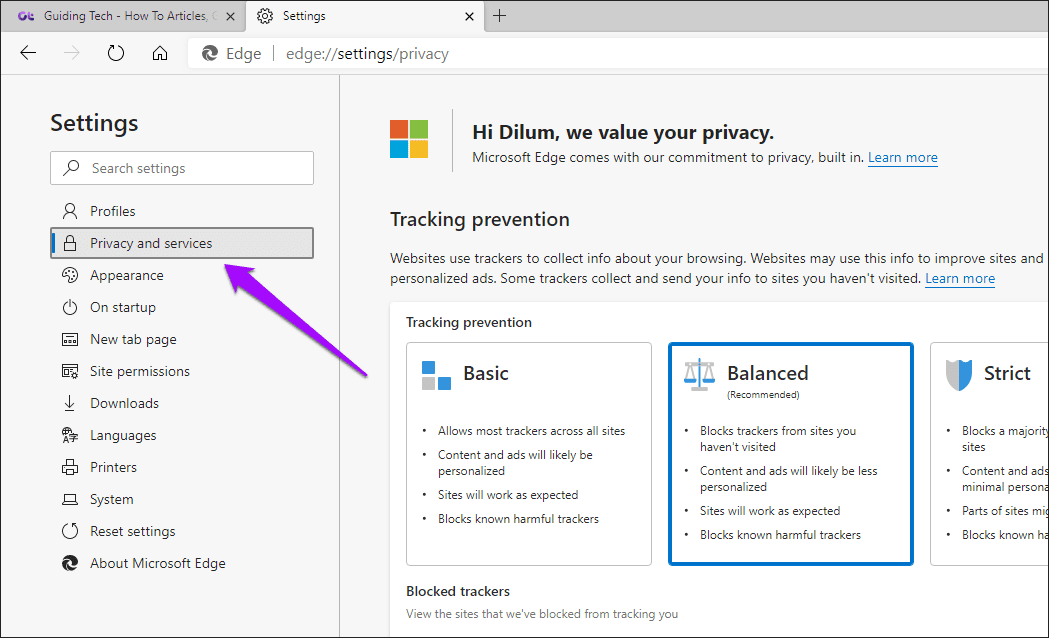
Task: Click the power icon next to On startup
Action: pos(70,307)
